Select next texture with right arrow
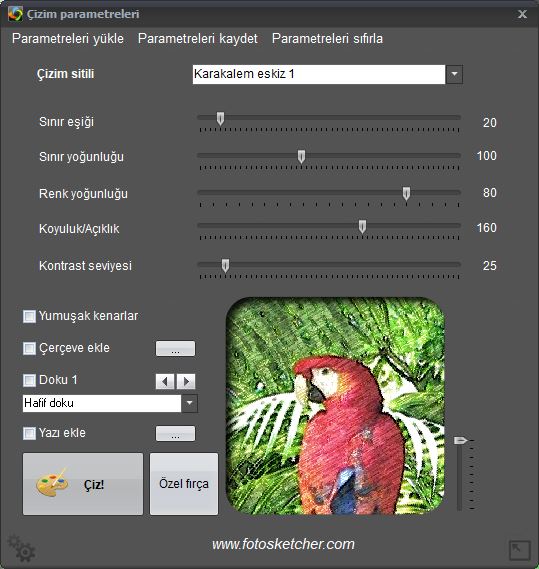The image size is (539, 569). click(x=186, y=381)
